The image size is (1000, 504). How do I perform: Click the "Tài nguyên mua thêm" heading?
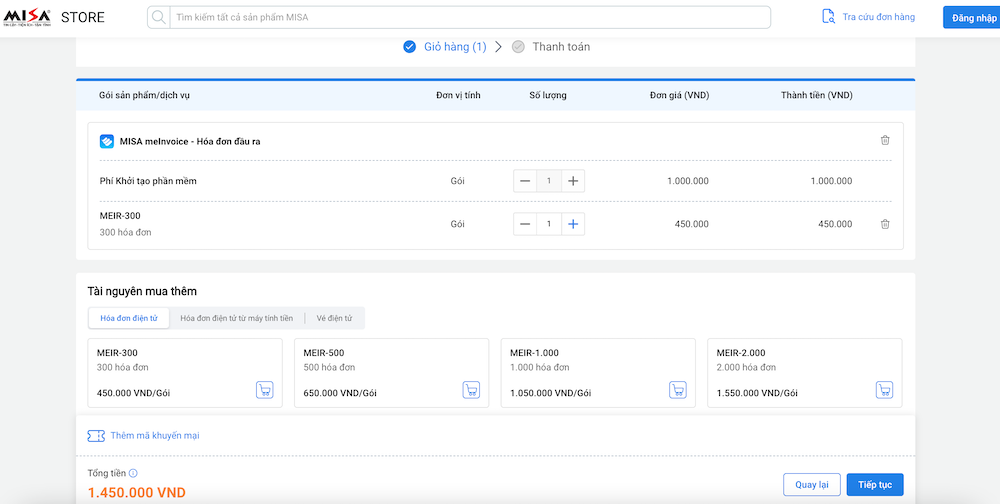[x=142, y=292]
